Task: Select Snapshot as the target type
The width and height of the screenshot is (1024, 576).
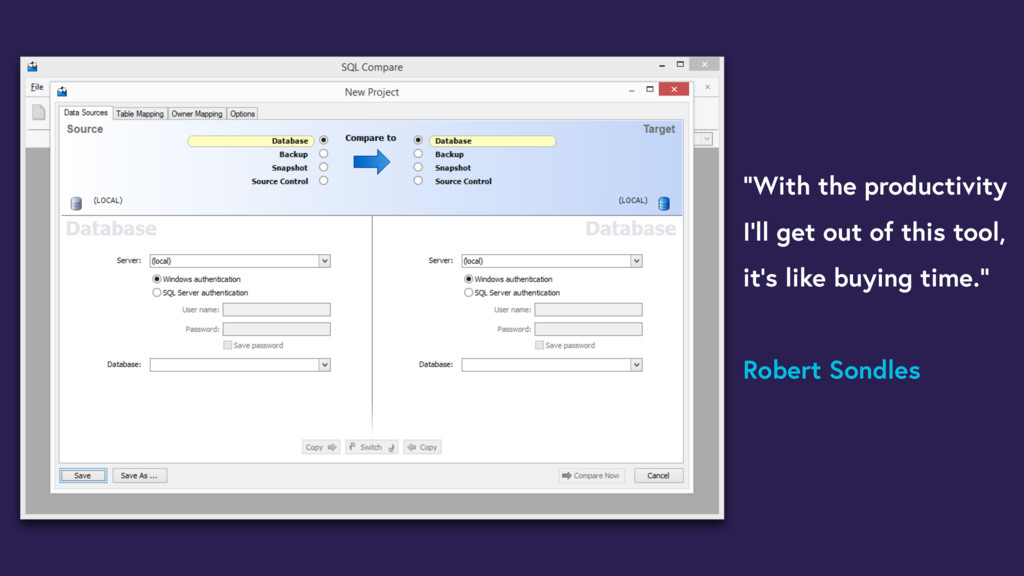Action: [x=418, y=167]
